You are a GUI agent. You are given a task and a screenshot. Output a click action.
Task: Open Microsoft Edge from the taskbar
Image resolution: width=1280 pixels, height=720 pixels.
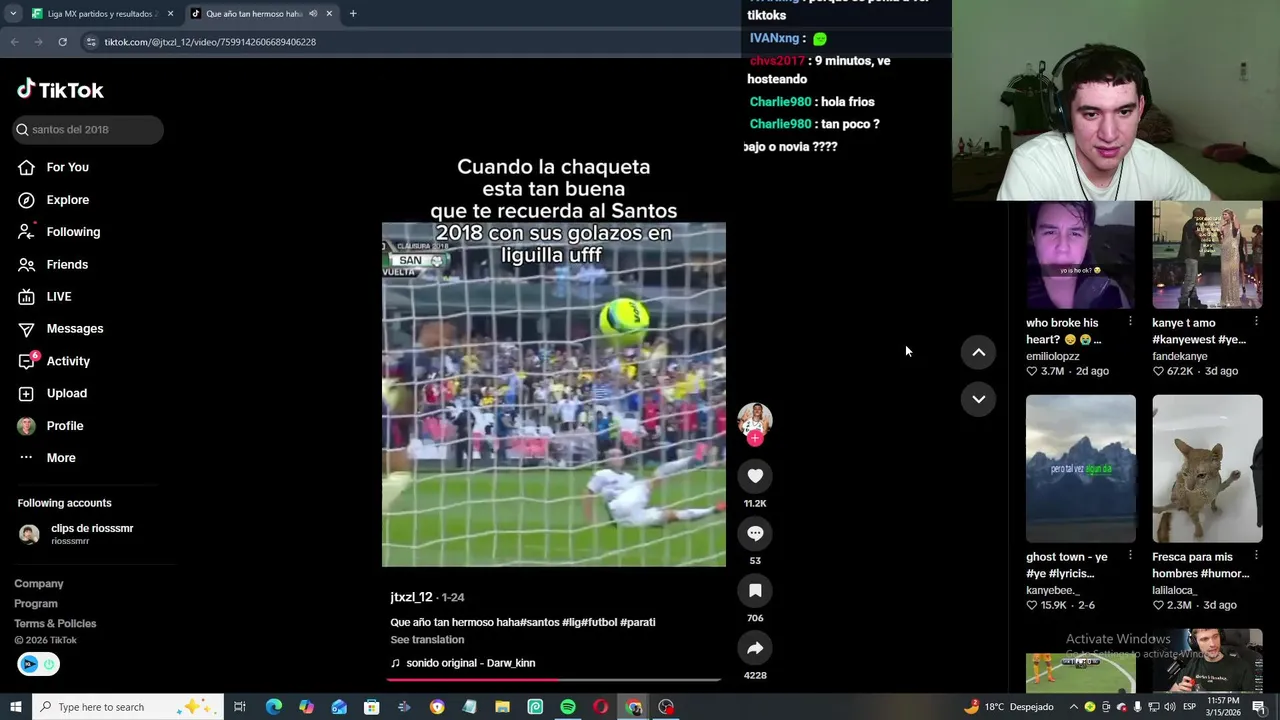pyautogui.click(x=273, y=707)
